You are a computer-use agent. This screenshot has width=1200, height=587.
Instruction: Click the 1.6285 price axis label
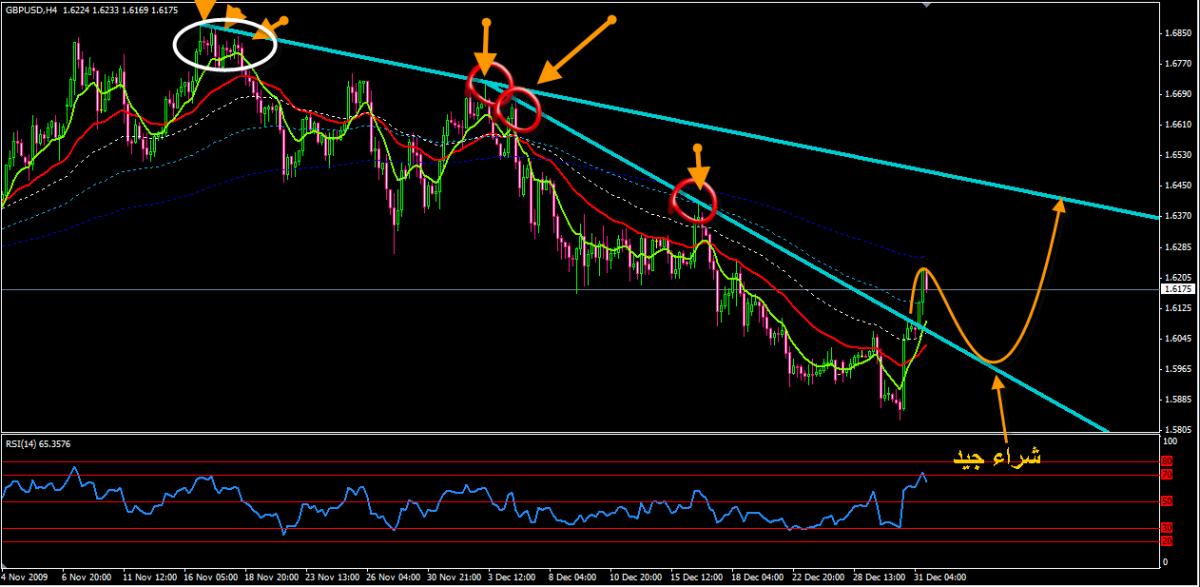(x=1177, y=246)
